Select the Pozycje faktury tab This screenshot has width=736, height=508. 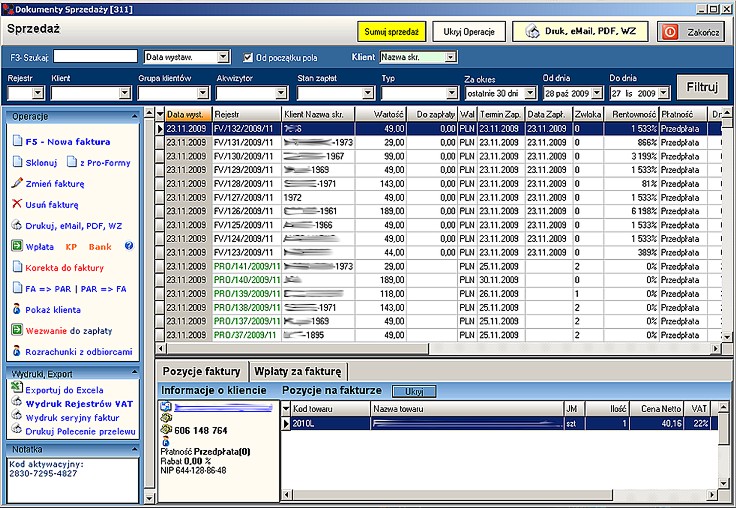204,372
